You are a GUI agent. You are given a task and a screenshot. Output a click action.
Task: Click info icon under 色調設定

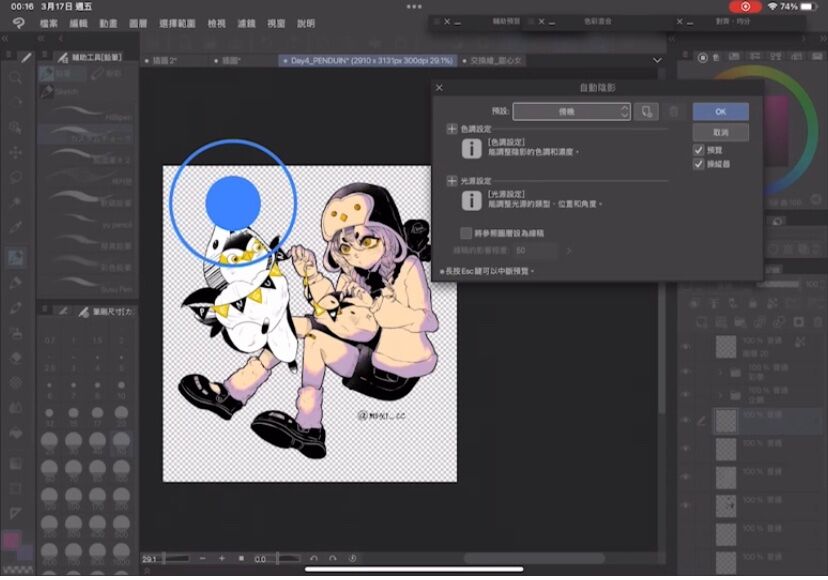point(471,149)
